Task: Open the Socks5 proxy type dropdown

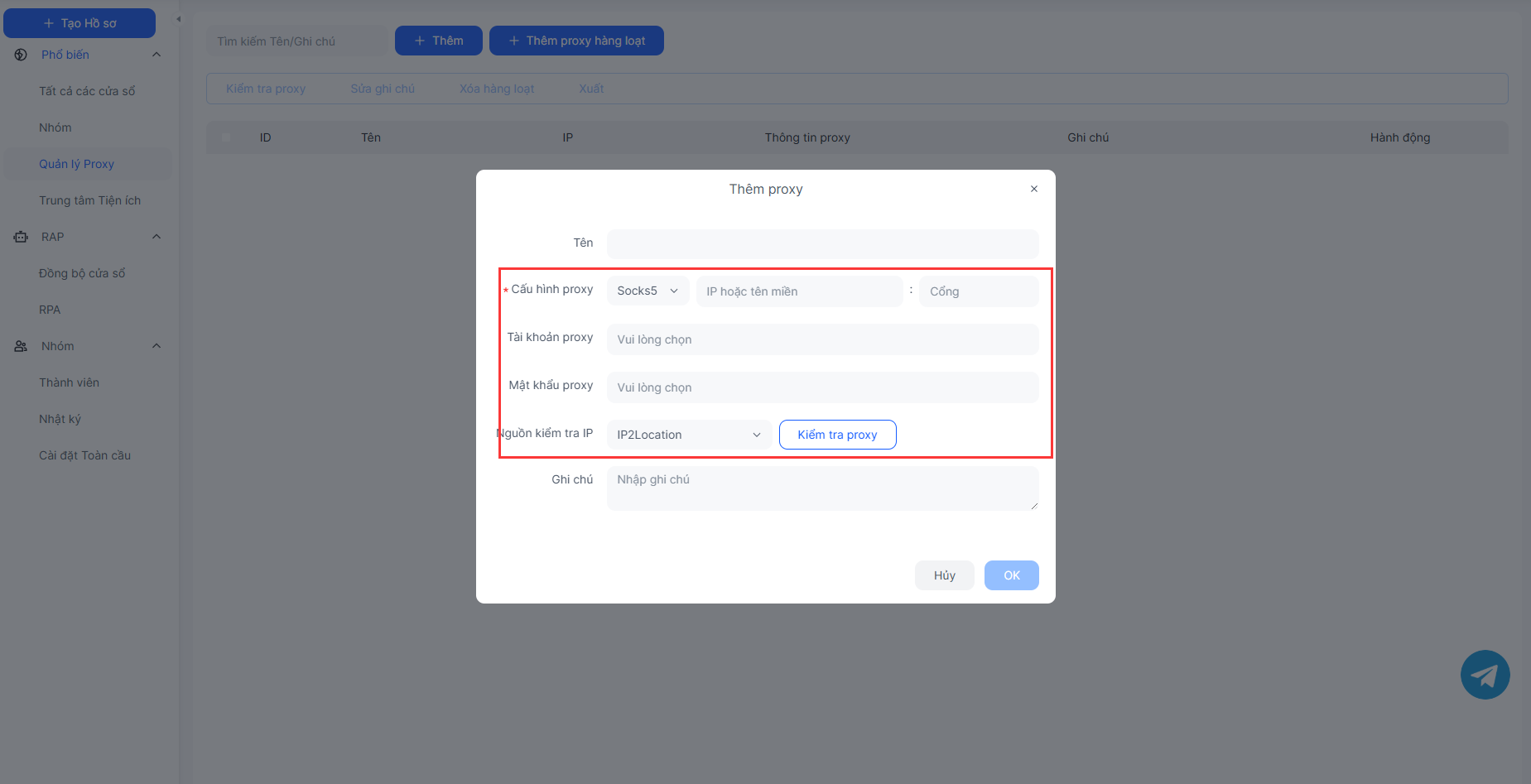Action: tap(648, 291)
